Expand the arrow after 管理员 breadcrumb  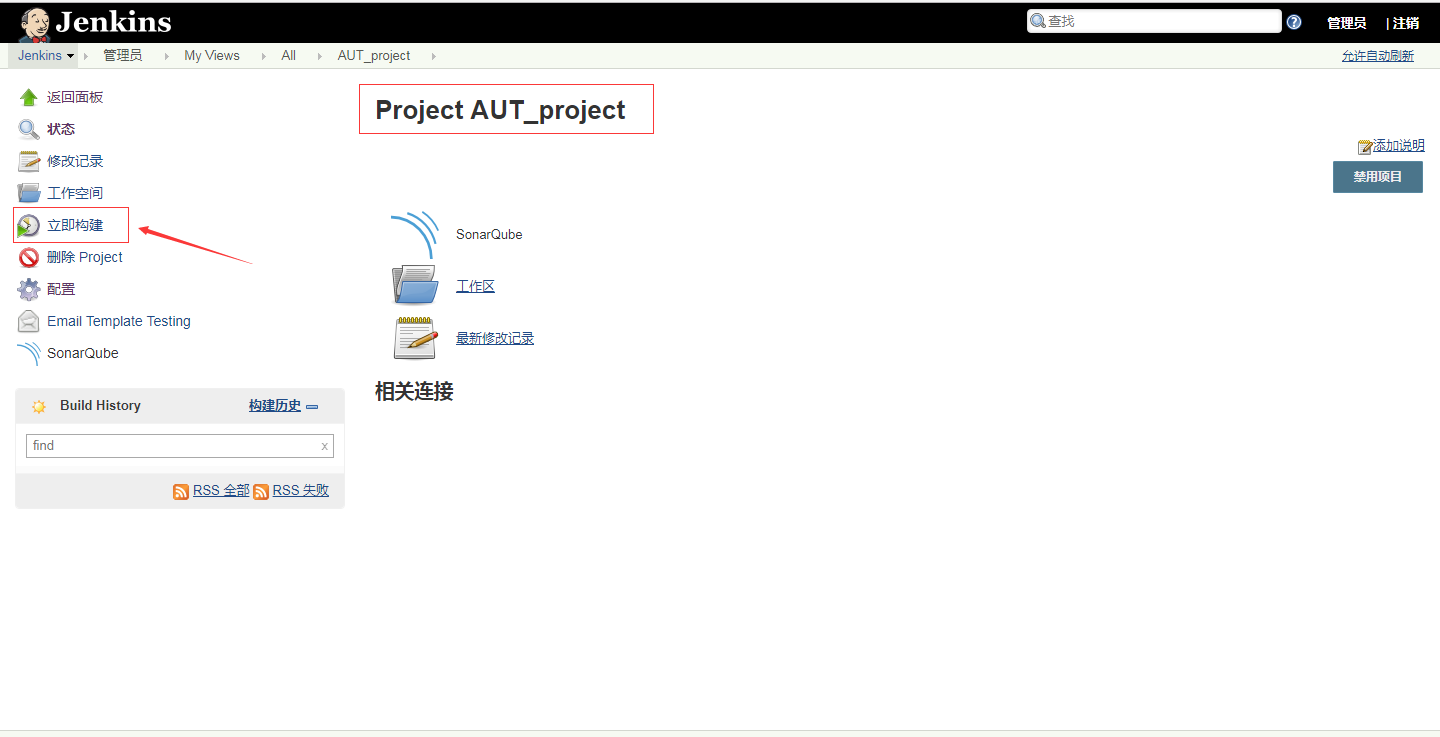click(166, 56)
